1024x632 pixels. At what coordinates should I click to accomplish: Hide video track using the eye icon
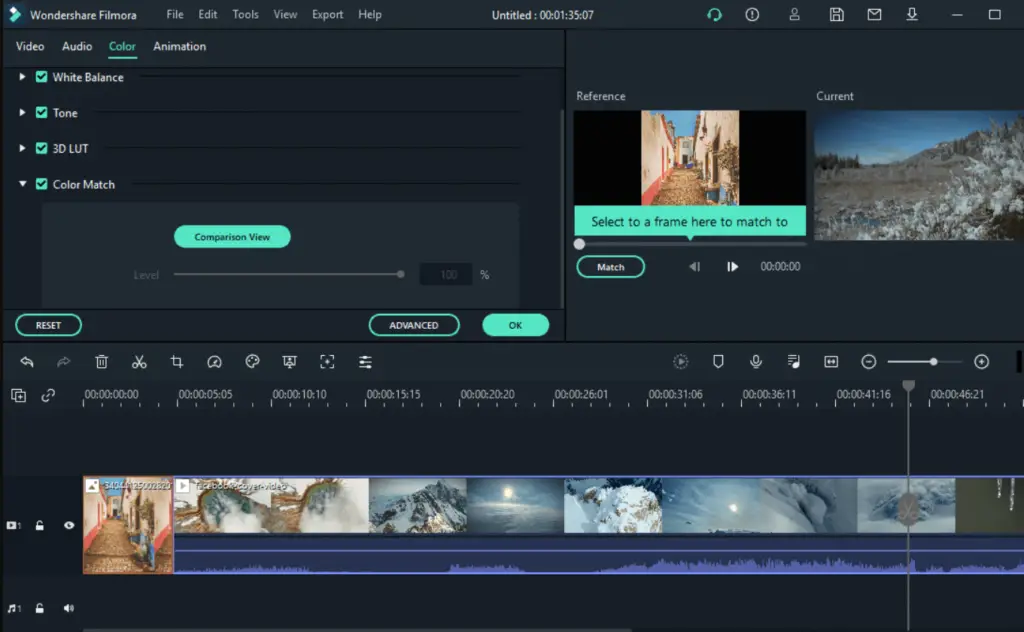[69, 525]
